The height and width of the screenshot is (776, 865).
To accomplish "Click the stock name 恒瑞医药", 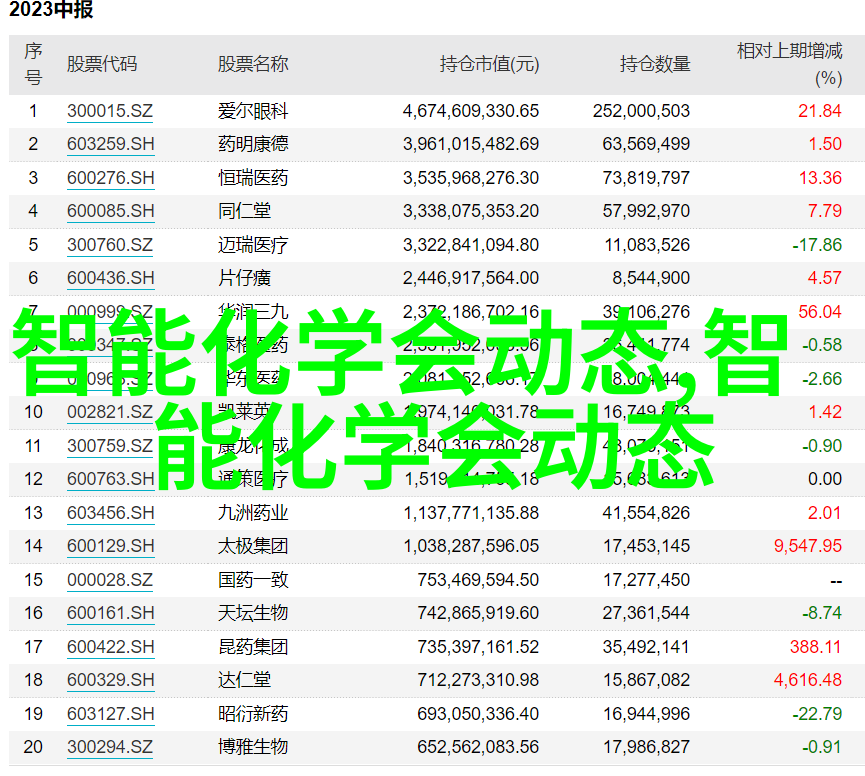I will 253,178.
